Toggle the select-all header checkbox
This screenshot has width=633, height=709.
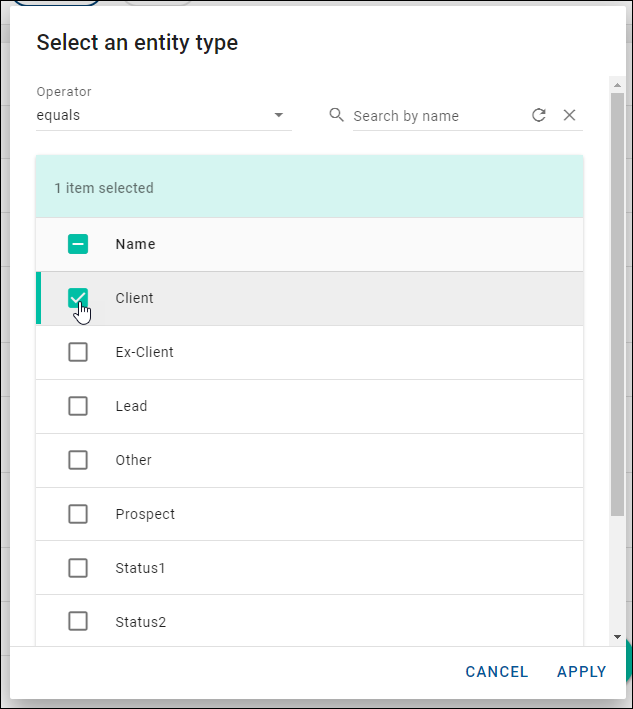tap(78, 244)
